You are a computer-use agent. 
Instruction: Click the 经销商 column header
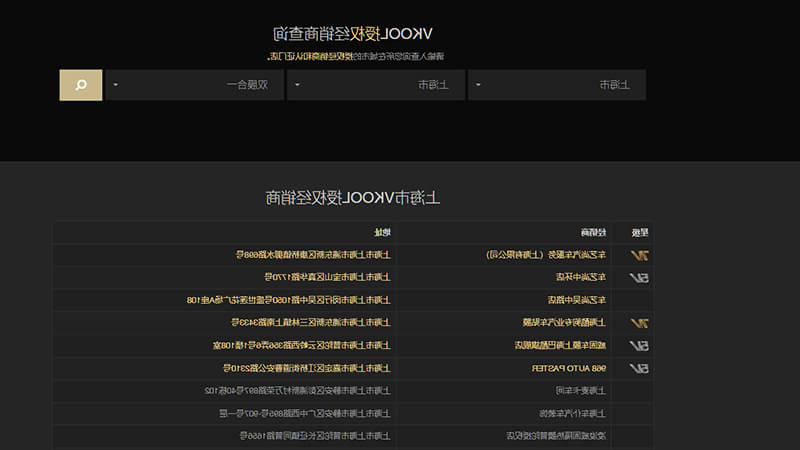point(593,233)
